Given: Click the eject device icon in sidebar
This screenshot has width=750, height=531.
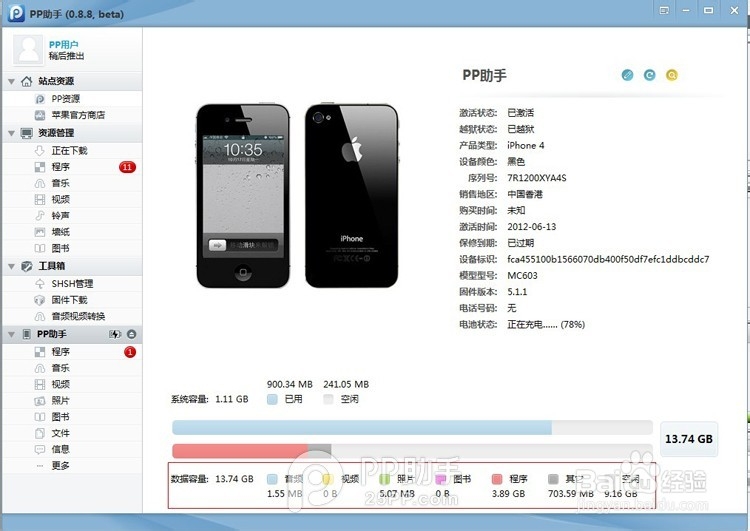Looking at the screenshot, I should [x=132, y=334].
